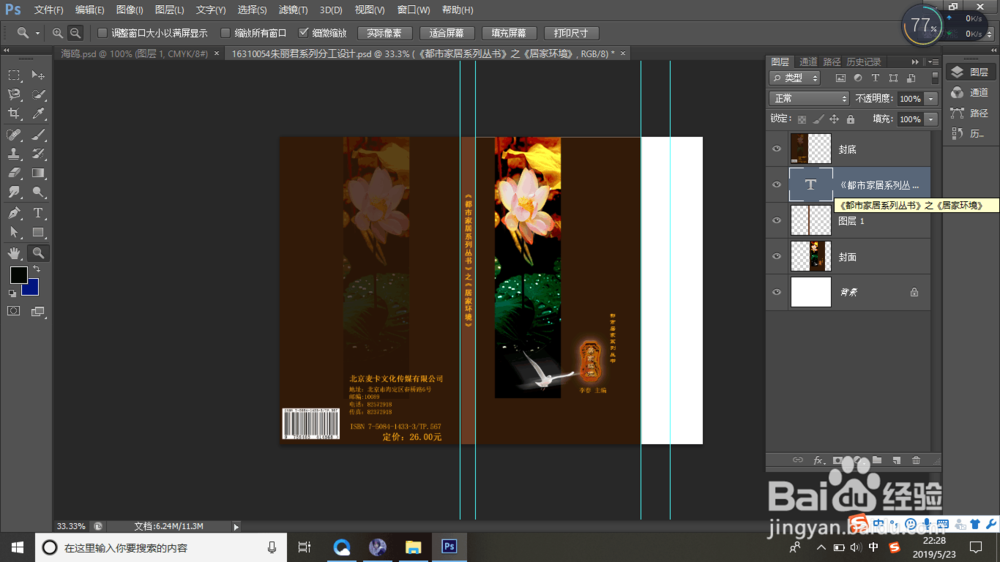Open the layer filter 类型 dropdown
Image resolution: width=1000 pixels, height=562 pixels.
coord(795,78)
